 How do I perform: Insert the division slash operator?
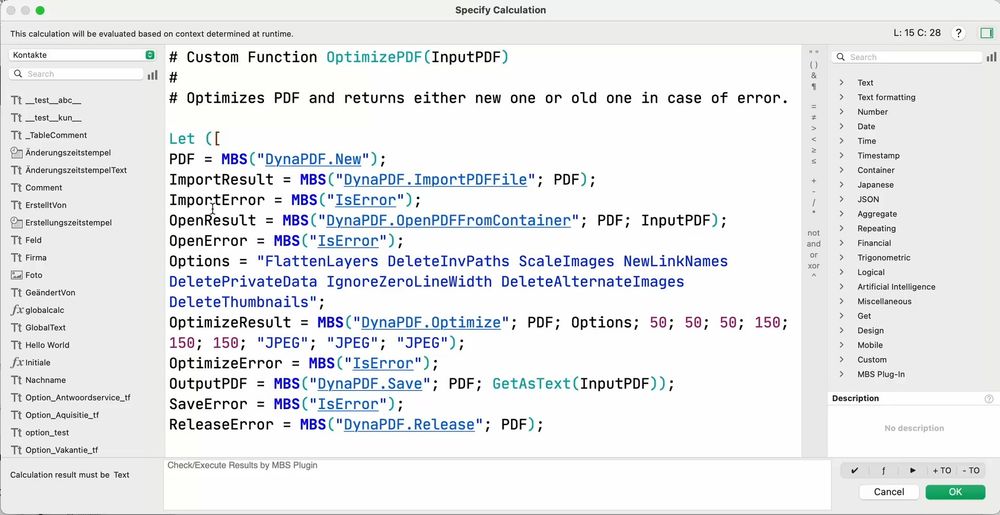point(814,202)
